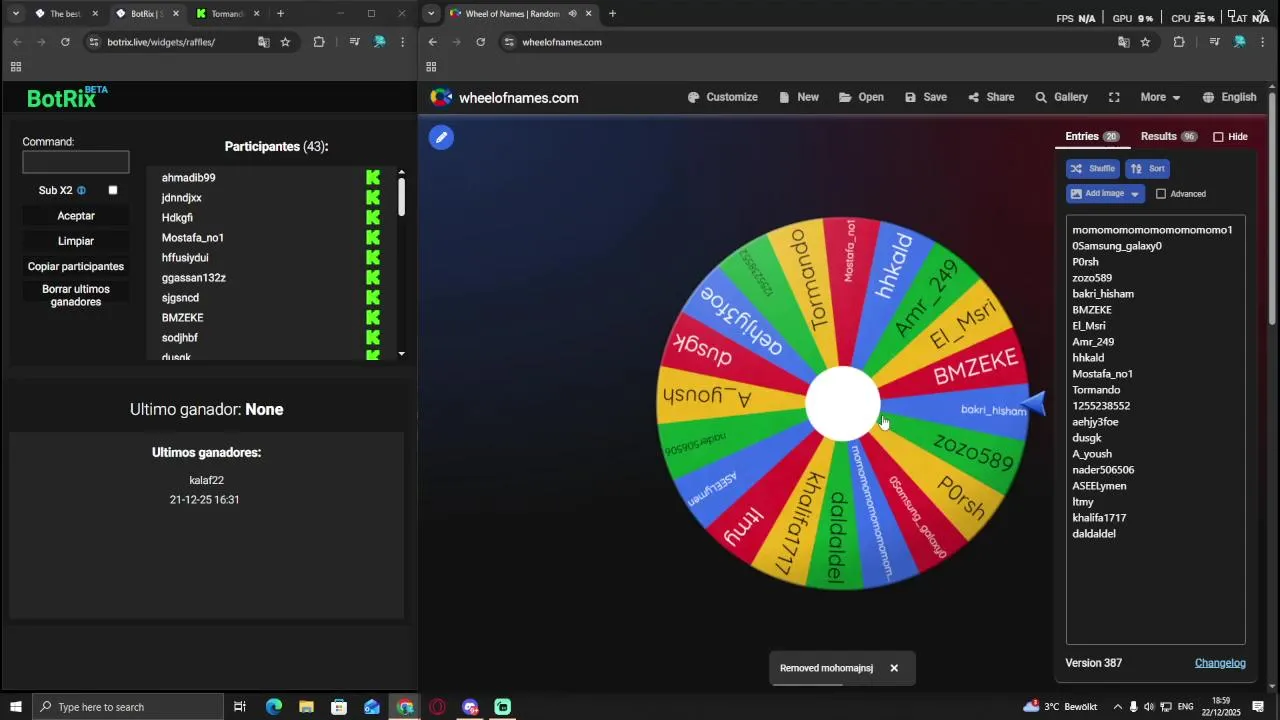Toggle the Sub X2 checkbox
The image size is (1280, 720).
113,190
